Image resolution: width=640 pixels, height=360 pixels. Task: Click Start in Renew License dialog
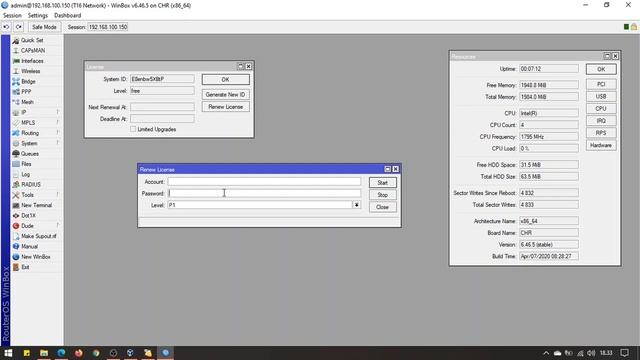[x=382, y=182]
